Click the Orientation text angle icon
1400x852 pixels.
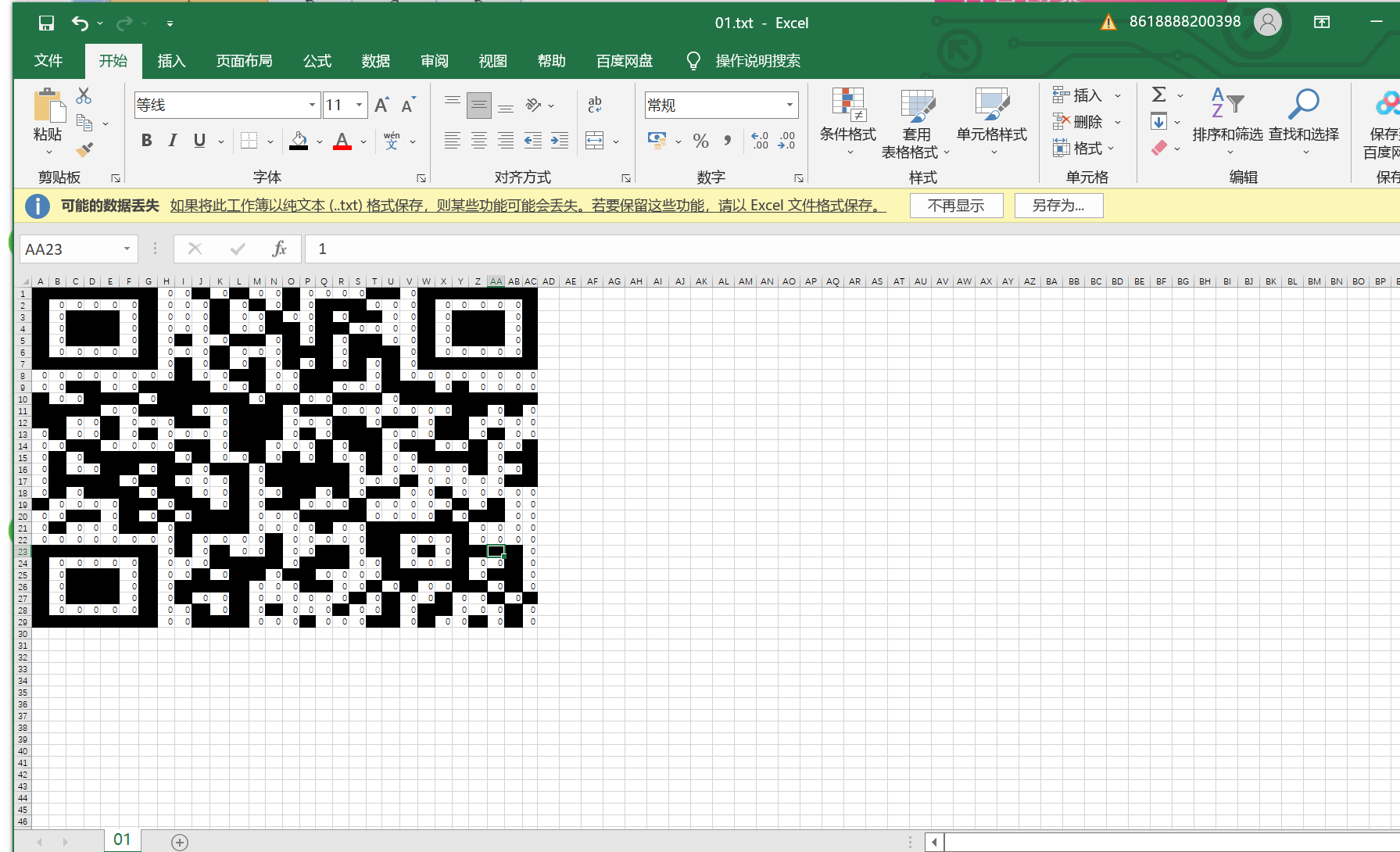pyautogui.click(x=534, y=105)
